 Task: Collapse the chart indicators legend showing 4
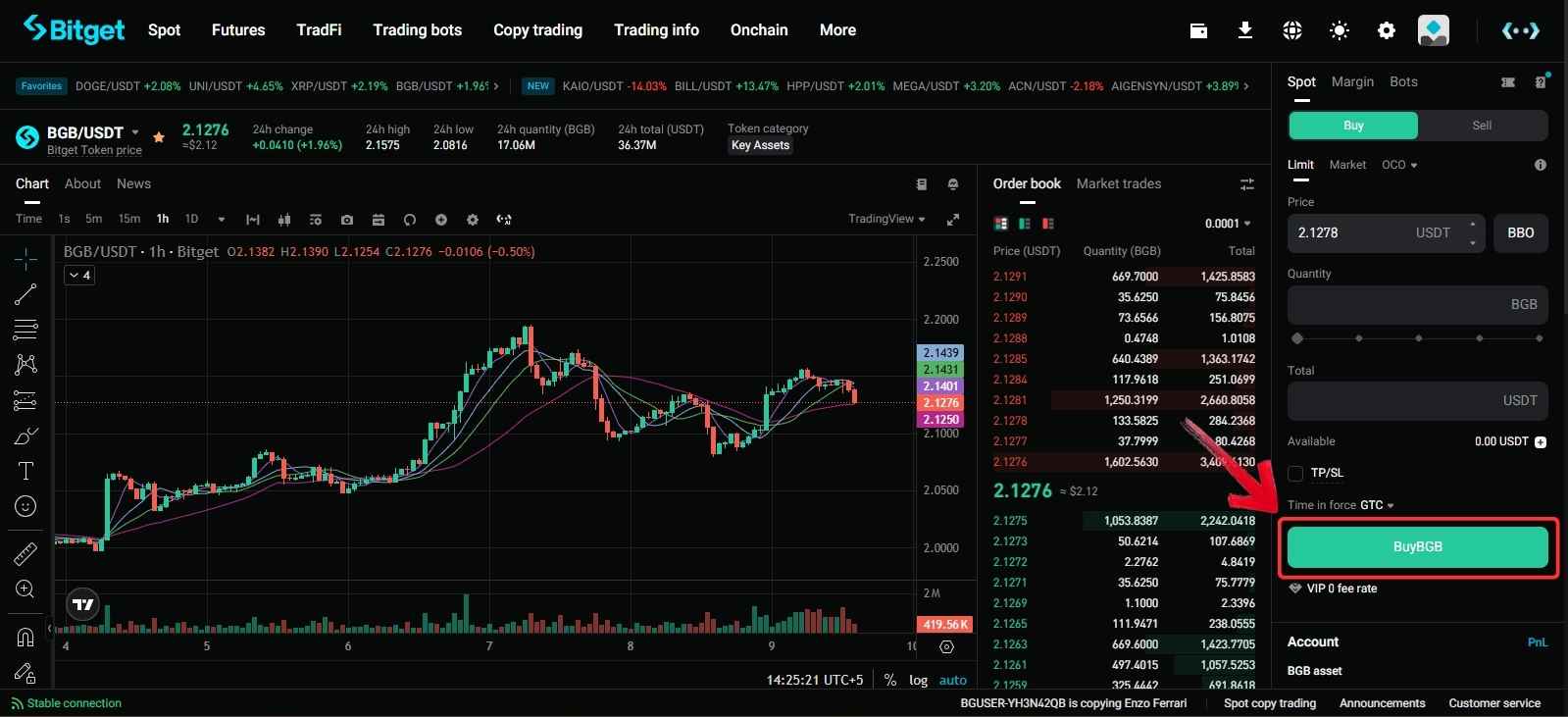tap(78, 276)
